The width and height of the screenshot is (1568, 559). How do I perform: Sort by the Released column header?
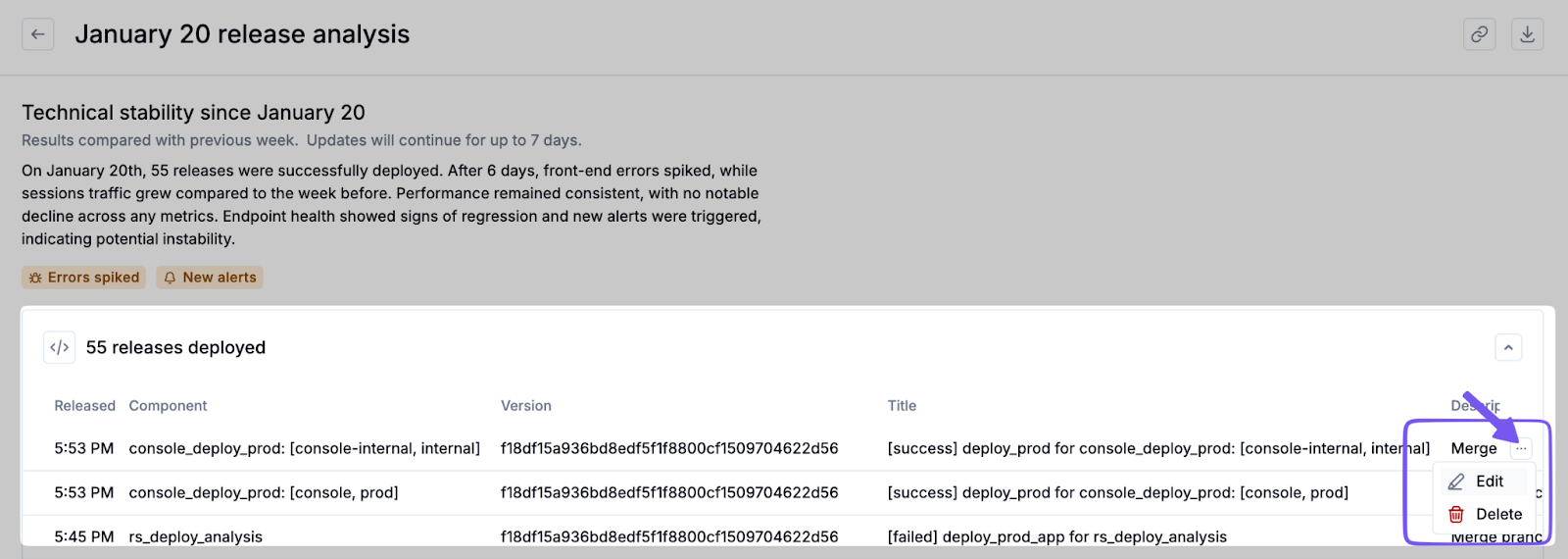(84, 406)
